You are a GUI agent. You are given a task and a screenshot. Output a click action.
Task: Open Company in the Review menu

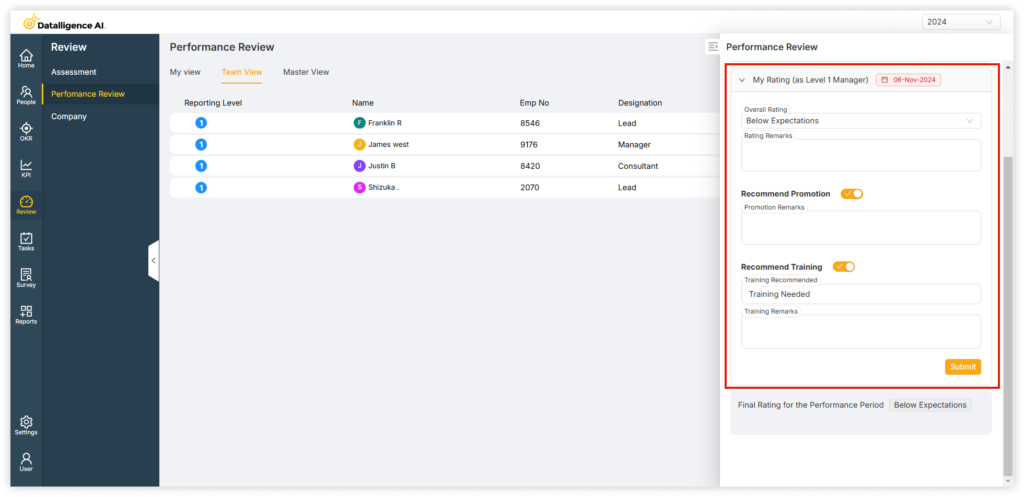tap(69, 116)
